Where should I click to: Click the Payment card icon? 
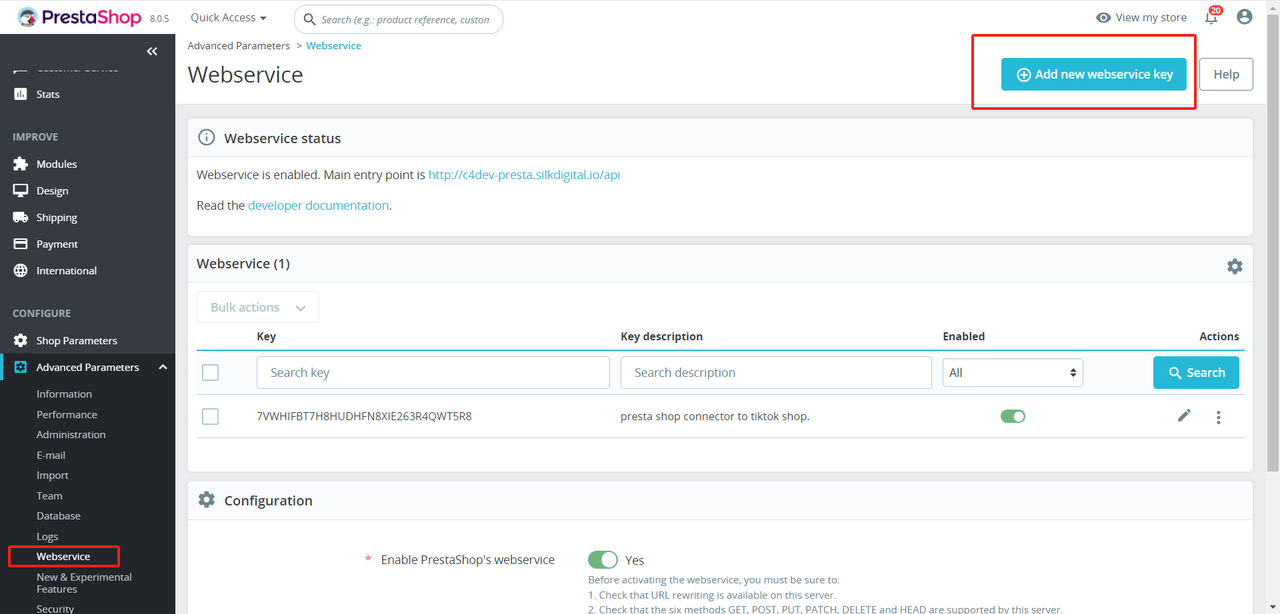tap(20, 244)
